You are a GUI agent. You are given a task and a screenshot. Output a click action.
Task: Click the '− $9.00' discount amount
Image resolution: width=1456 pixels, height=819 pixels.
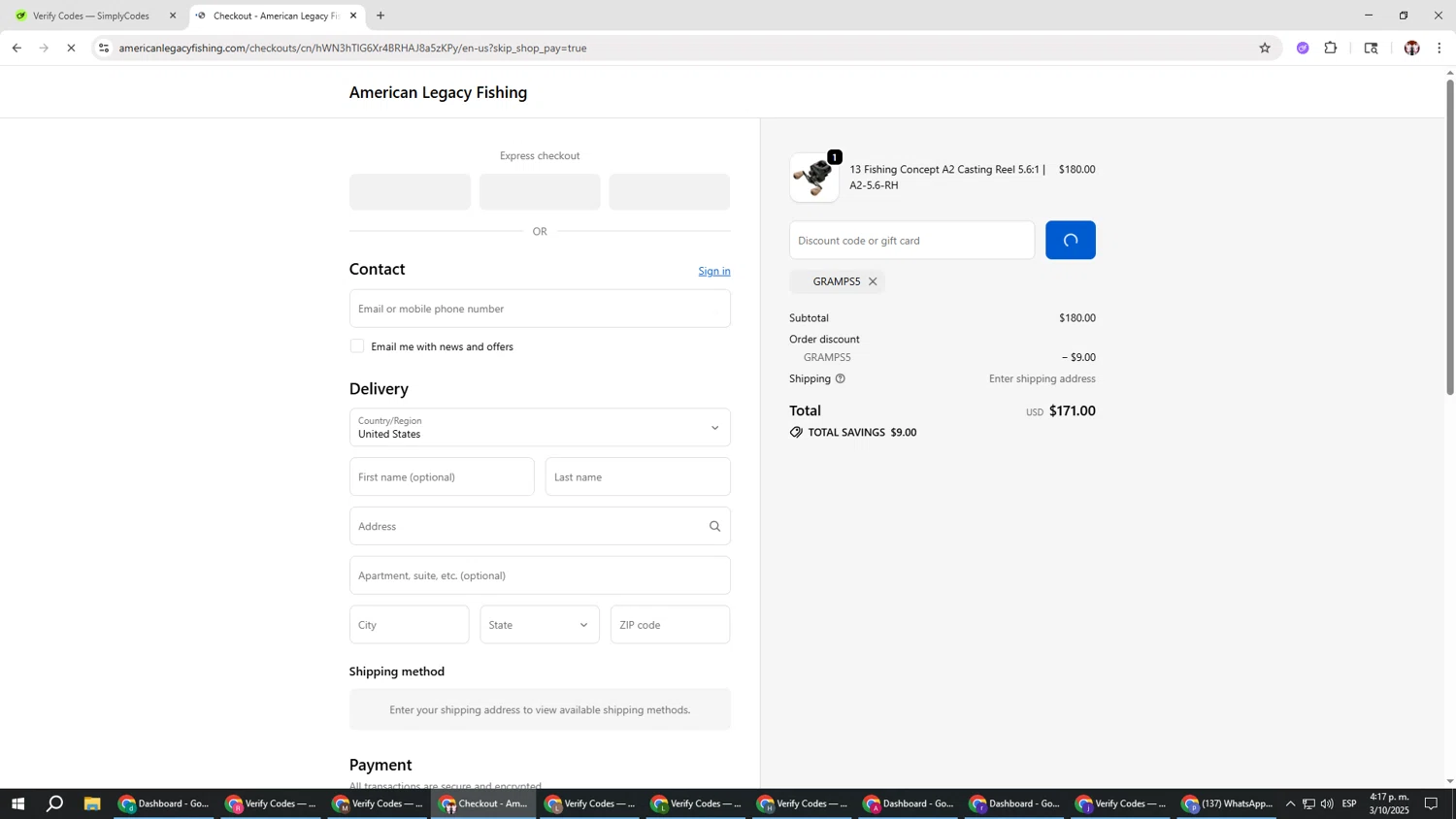(x=1078, y=357)
